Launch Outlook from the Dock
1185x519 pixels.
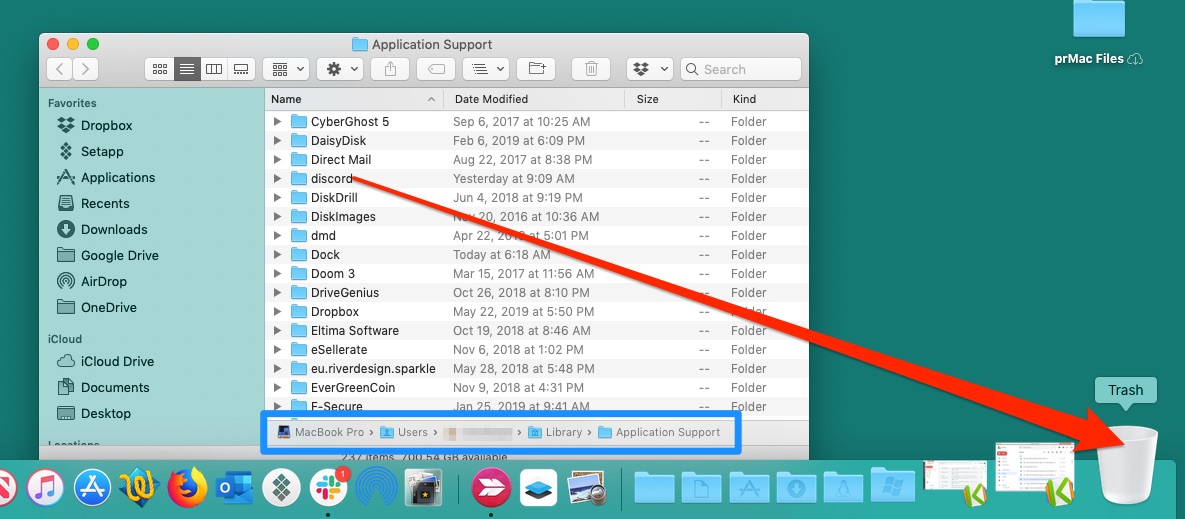point(234,487)
